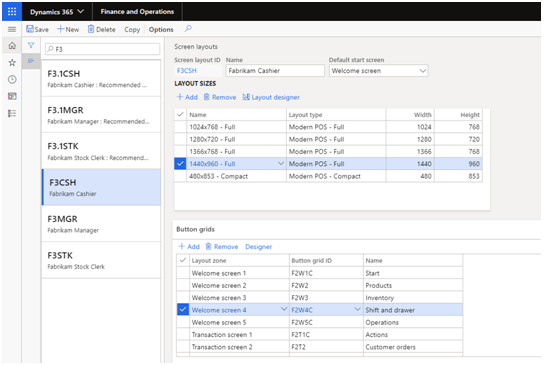Select the F3.1CSH layout record
546x365 pixels.
pos(101,78)
